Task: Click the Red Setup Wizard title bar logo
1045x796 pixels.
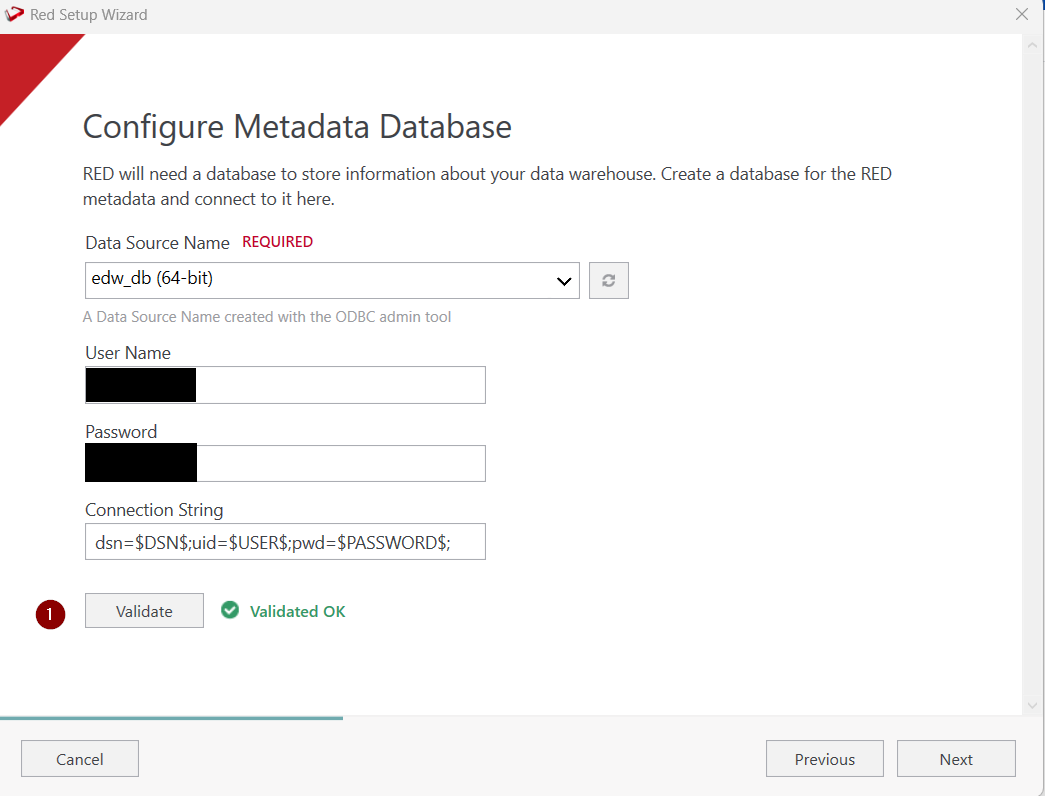Action: pyautogui.click(x=15, y=15)
